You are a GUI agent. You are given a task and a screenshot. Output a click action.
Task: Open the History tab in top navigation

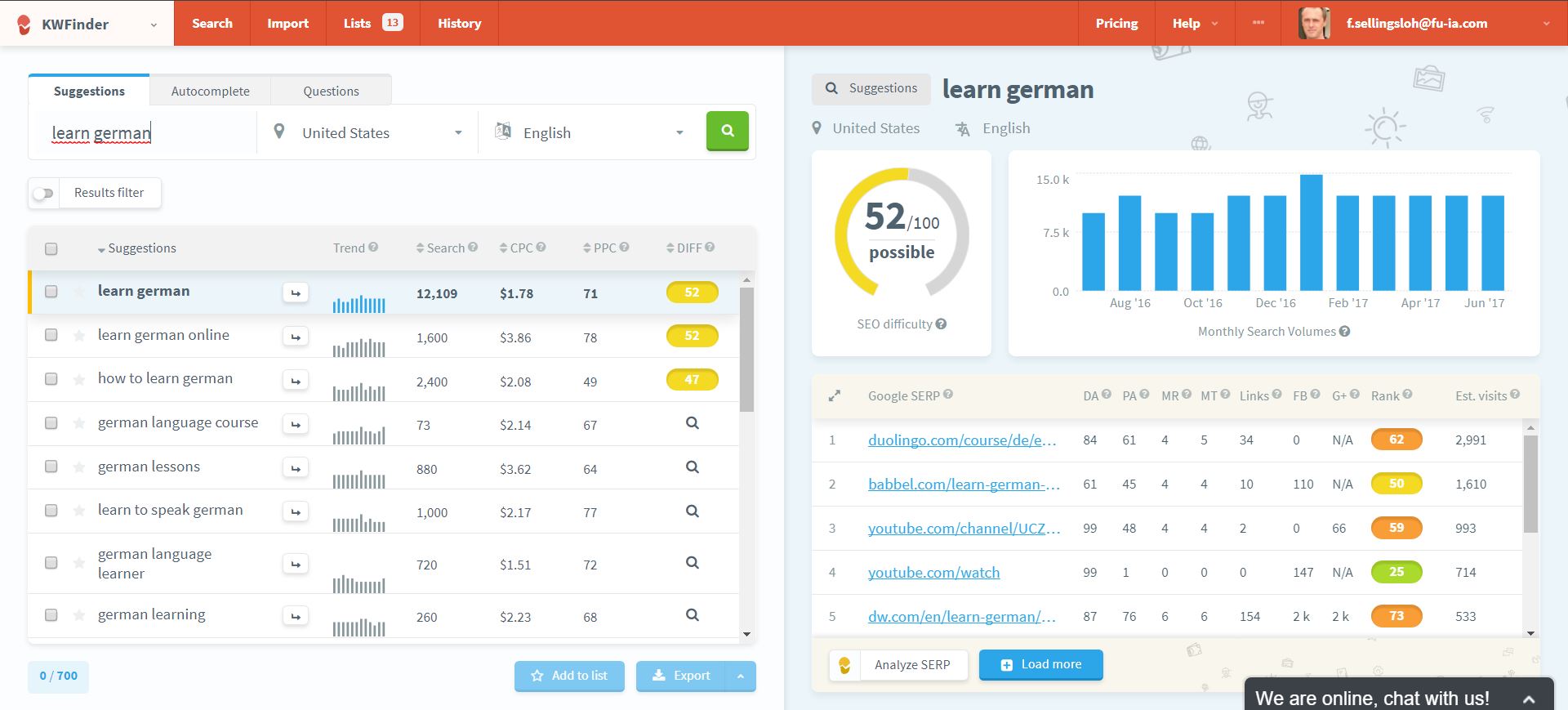[459, 23]
